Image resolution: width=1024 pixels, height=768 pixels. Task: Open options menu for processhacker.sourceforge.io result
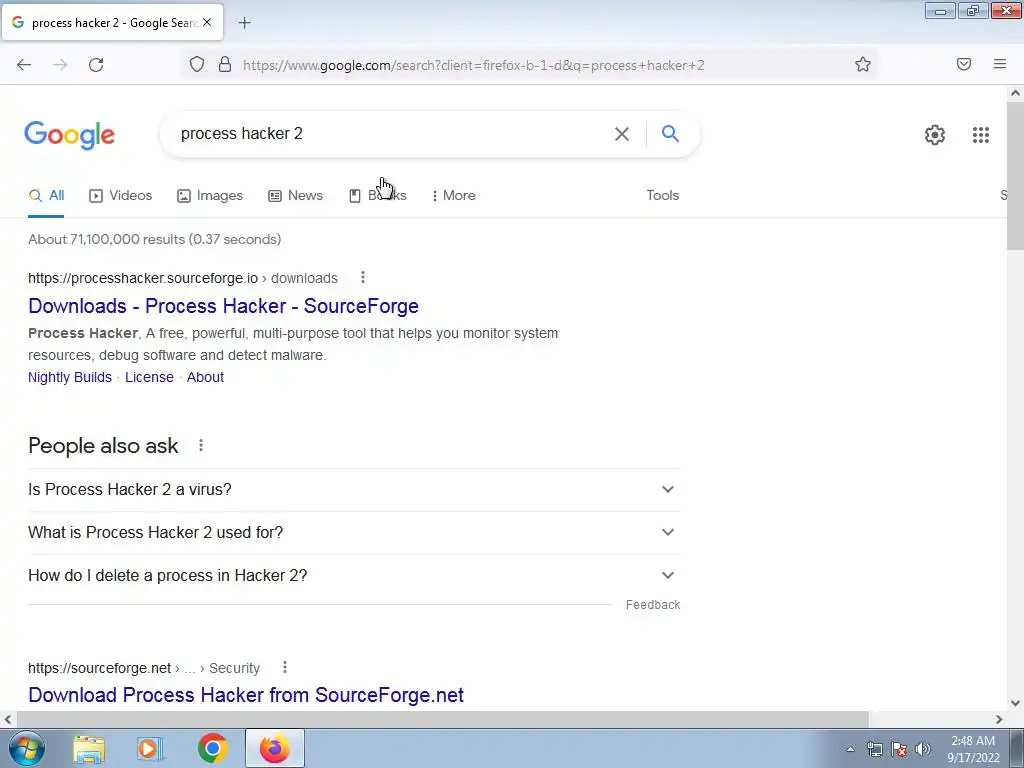pos(363,278)
